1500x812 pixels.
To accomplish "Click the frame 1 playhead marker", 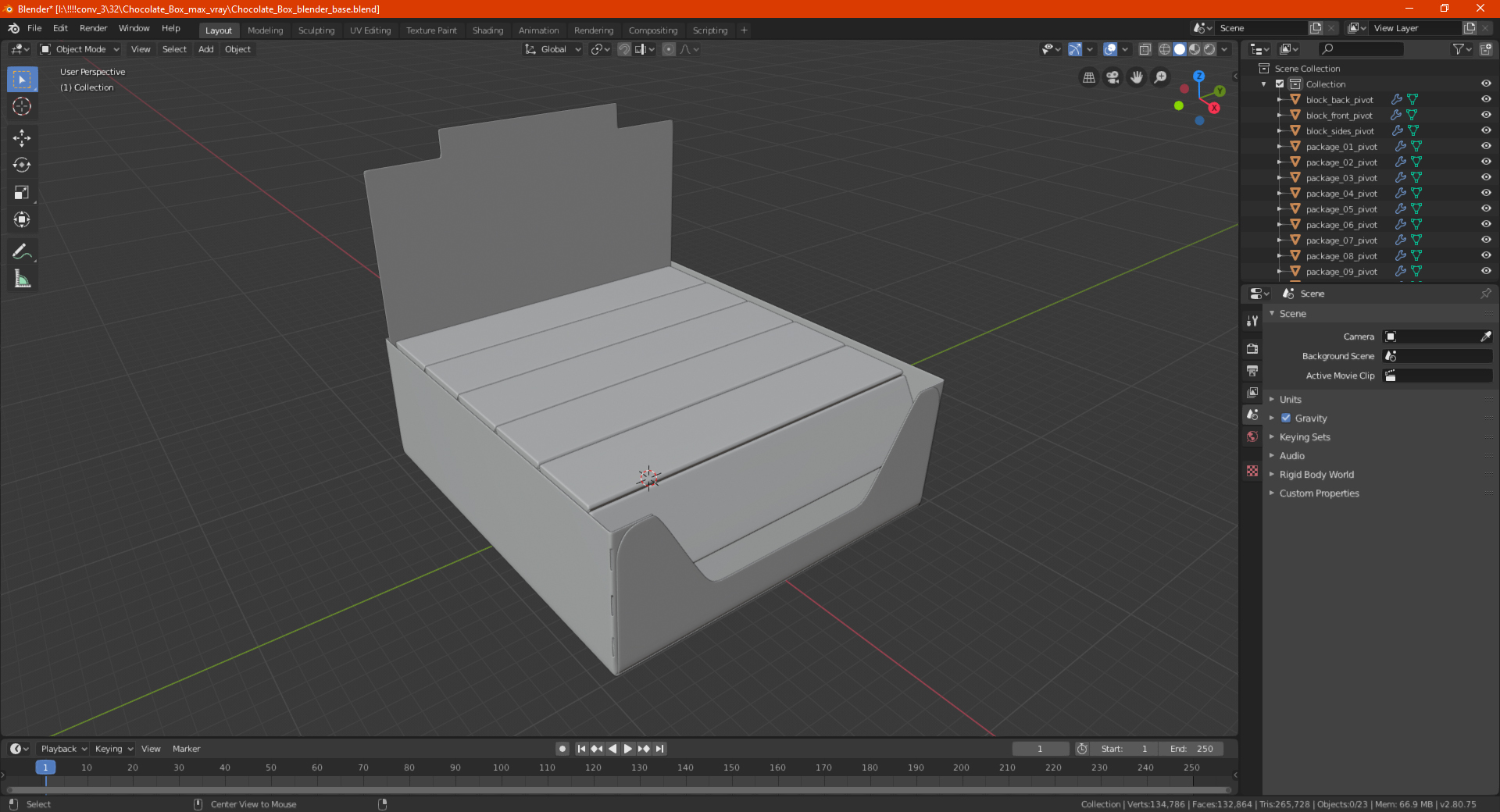I will [x=45, y=767].
